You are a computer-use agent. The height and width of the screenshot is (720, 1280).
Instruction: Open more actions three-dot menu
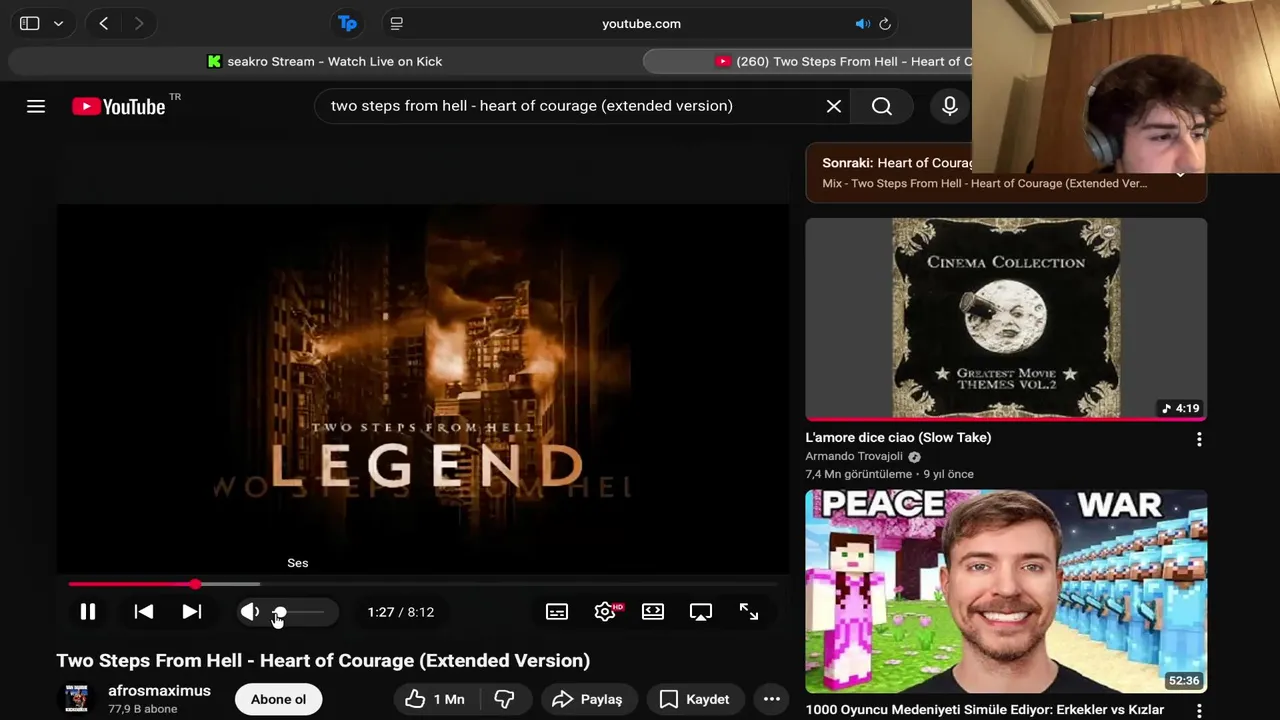tap(772, 699)
